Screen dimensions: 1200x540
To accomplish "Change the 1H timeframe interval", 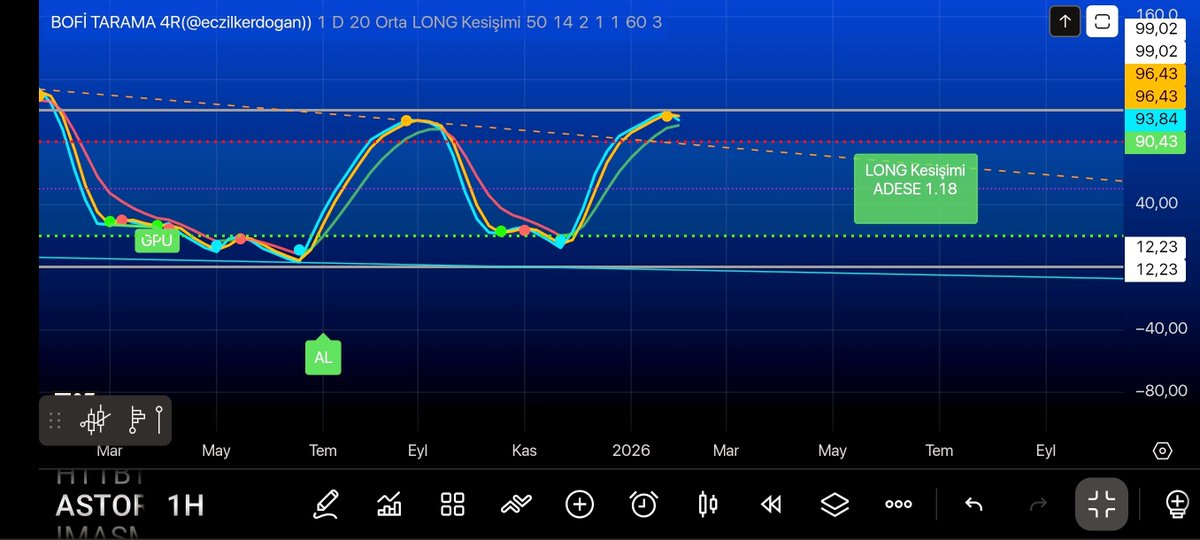I will tap(185, 505).
